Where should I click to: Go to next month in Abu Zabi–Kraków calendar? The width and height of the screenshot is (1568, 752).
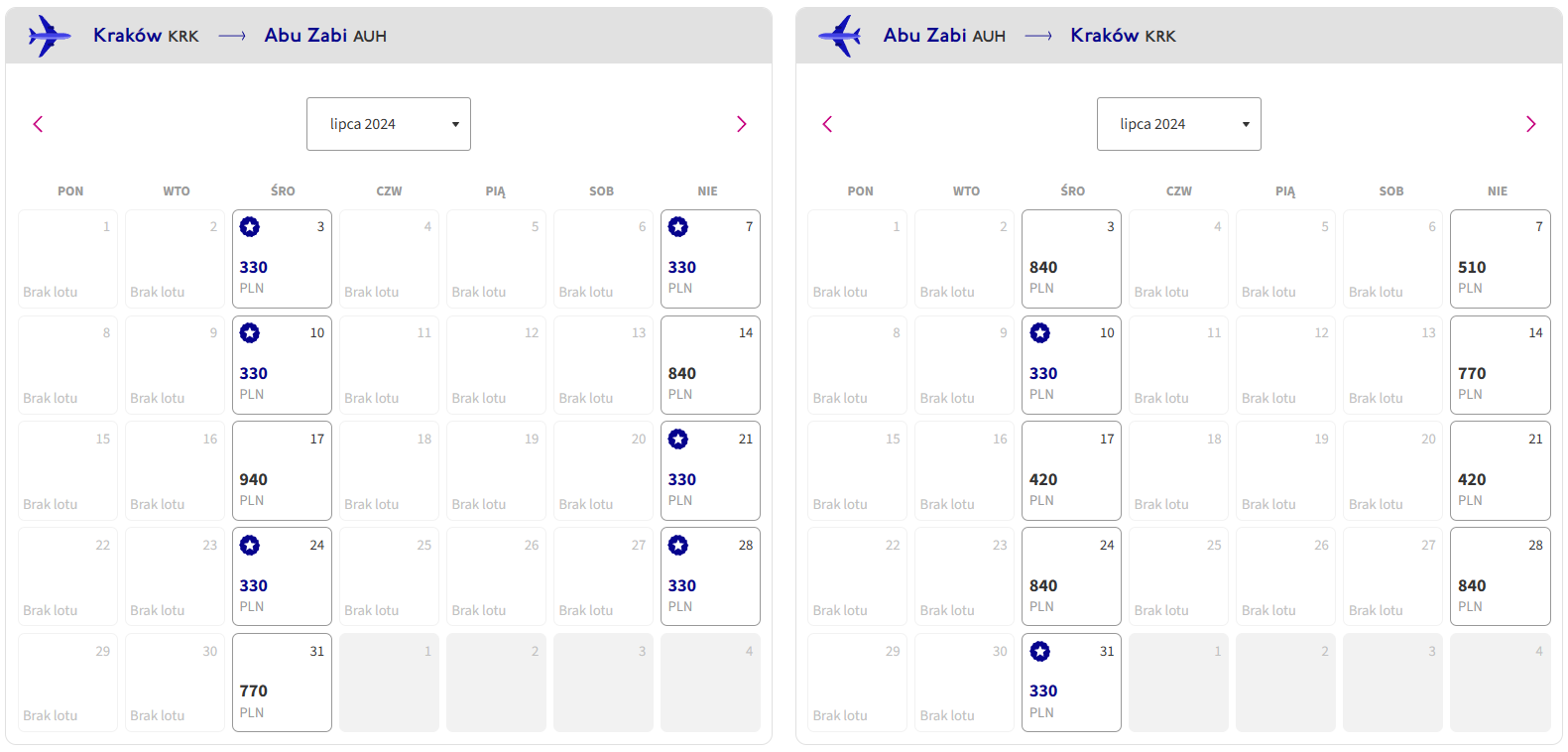1530,124
